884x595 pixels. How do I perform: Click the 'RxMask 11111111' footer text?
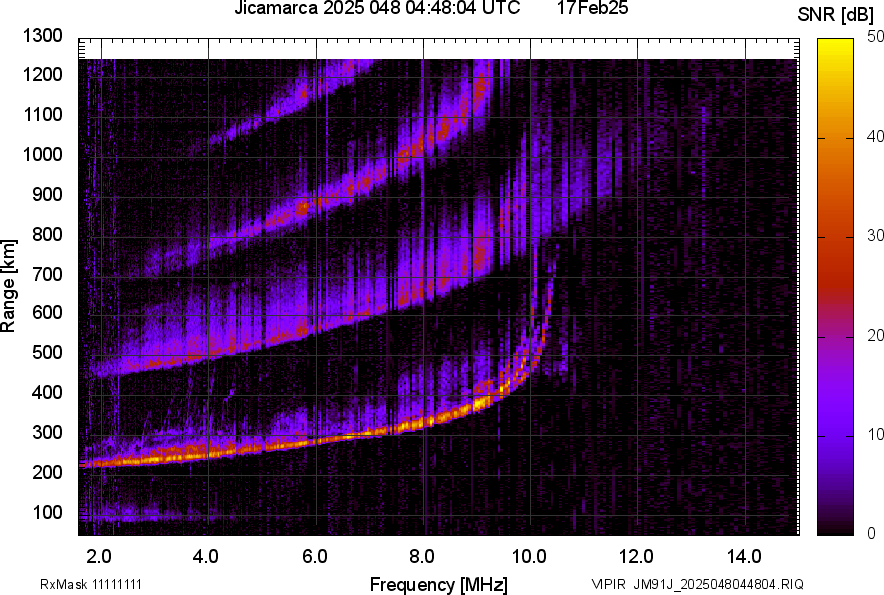[91, 584]
